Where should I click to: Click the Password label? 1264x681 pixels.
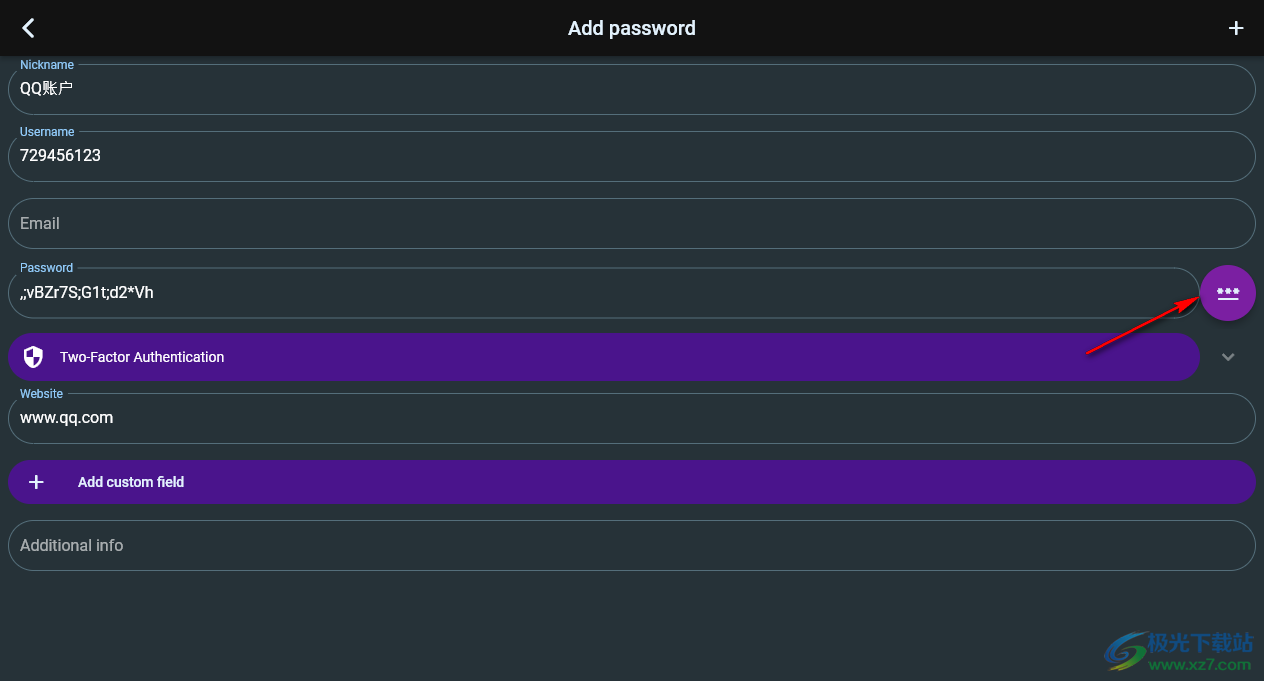(x=46, y=268)
